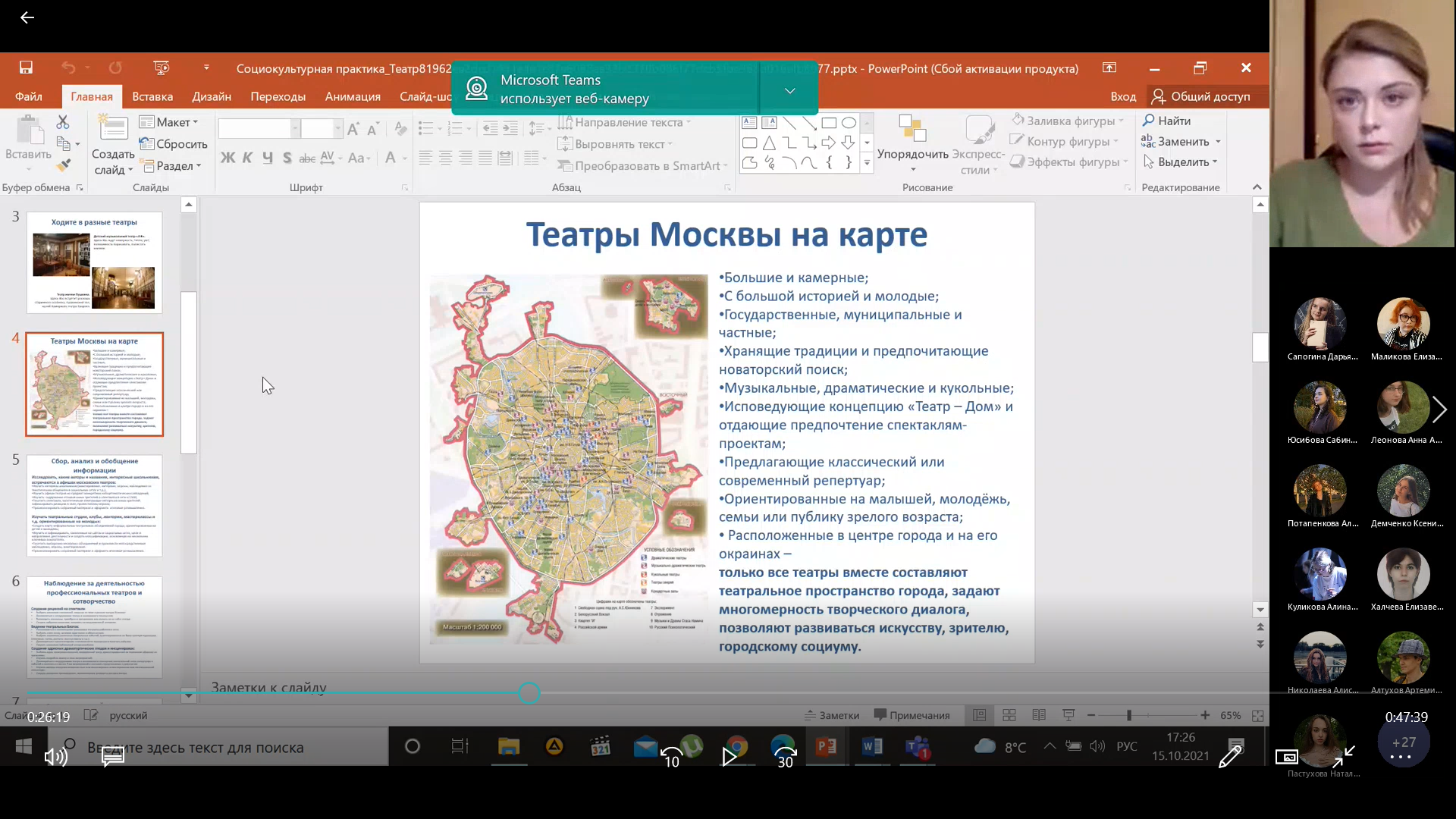This screenshot has height=819, width=1456.
Task: Expand the Microsoft Teams camera notification chevron
Action: [x=789, y=89]
